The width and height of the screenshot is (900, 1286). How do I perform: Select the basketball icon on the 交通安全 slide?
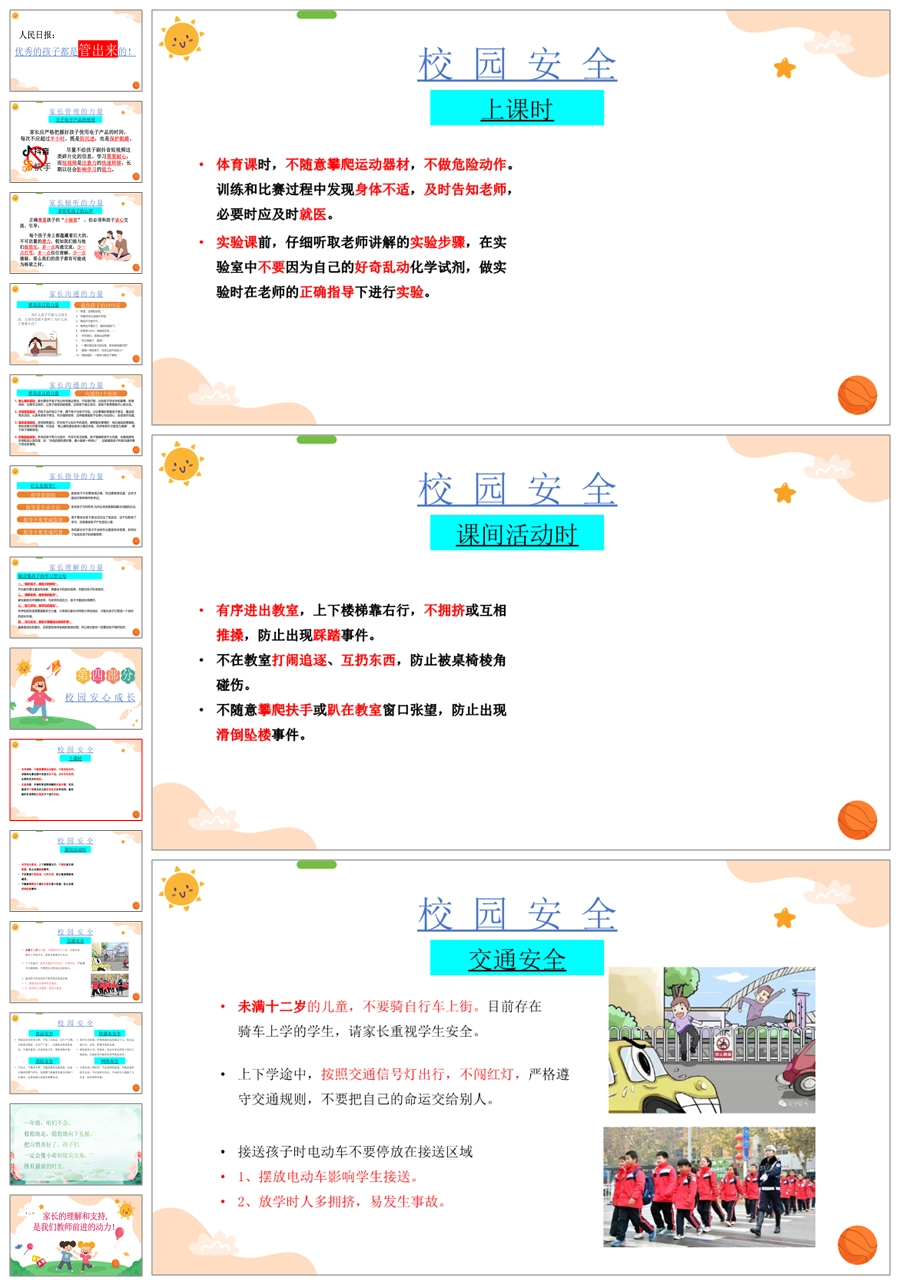[x=857, y=1244]
